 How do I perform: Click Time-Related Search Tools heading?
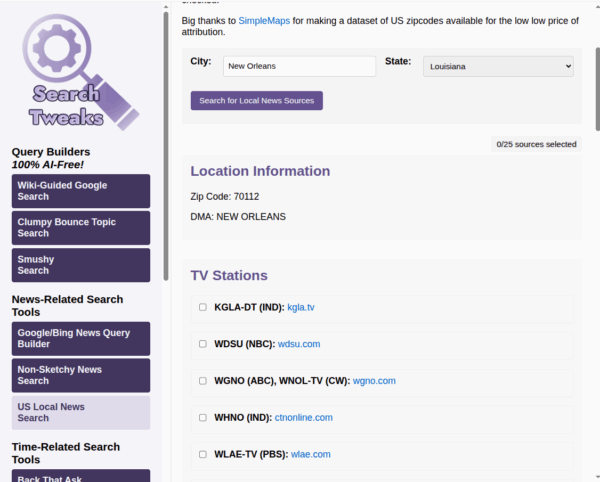pyautogui.click(x=66, y=453)
